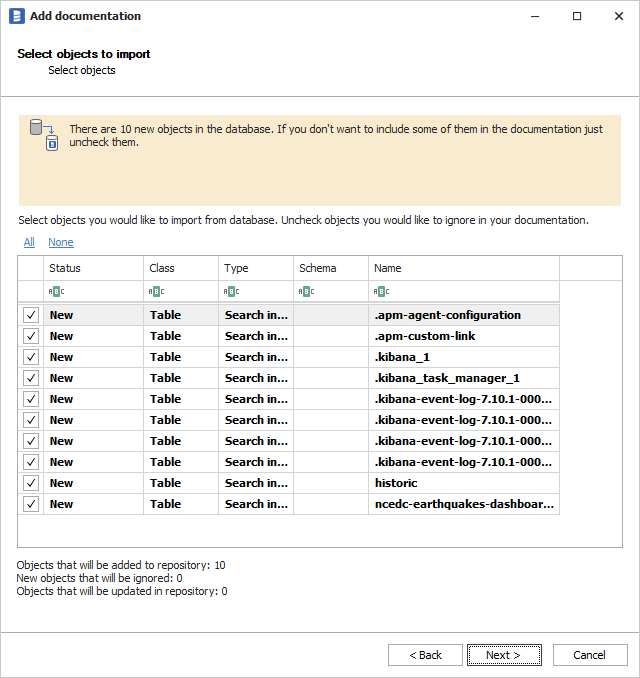Uncheck the .kibana_1 table checkbox

[31, 357]
